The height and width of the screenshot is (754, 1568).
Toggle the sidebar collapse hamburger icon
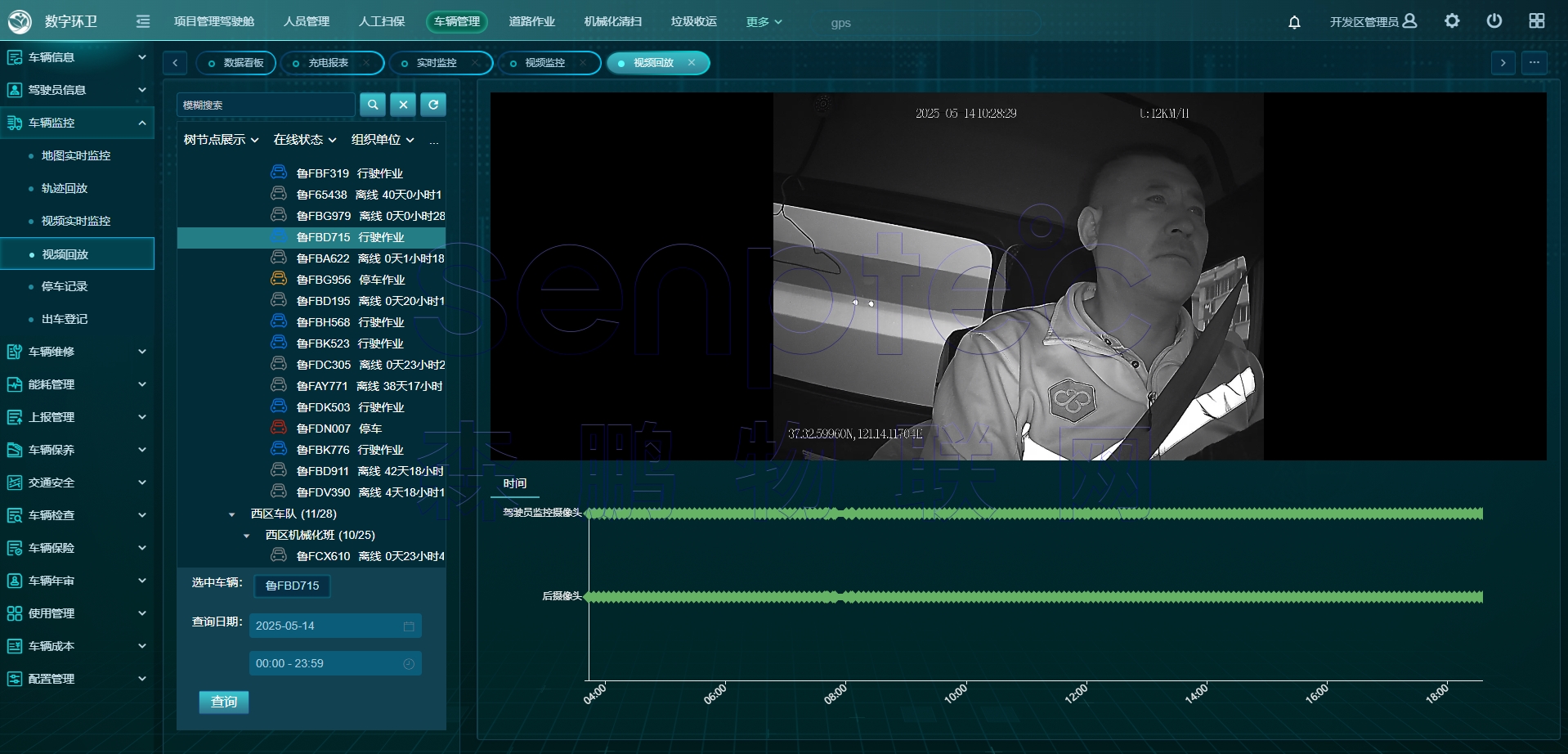pos(143,21)
